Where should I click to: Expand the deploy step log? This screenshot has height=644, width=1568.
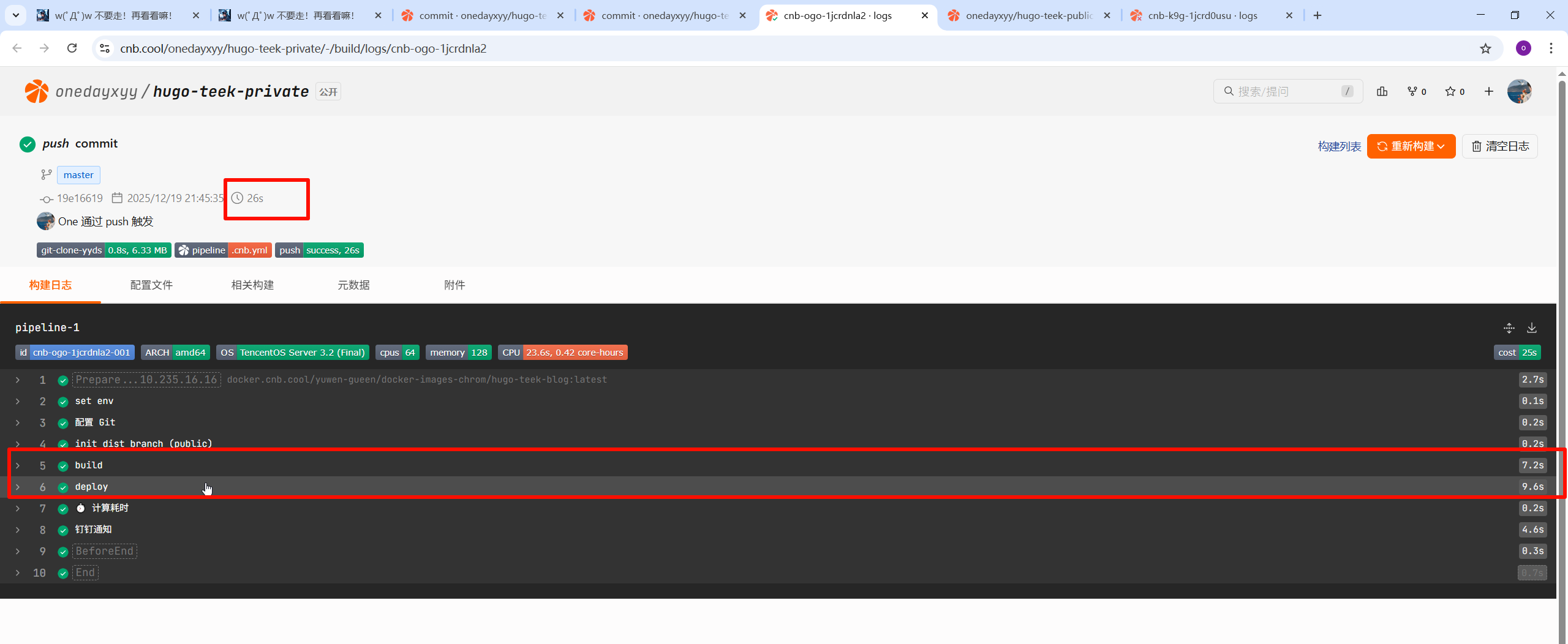click(x=18, y=487)
